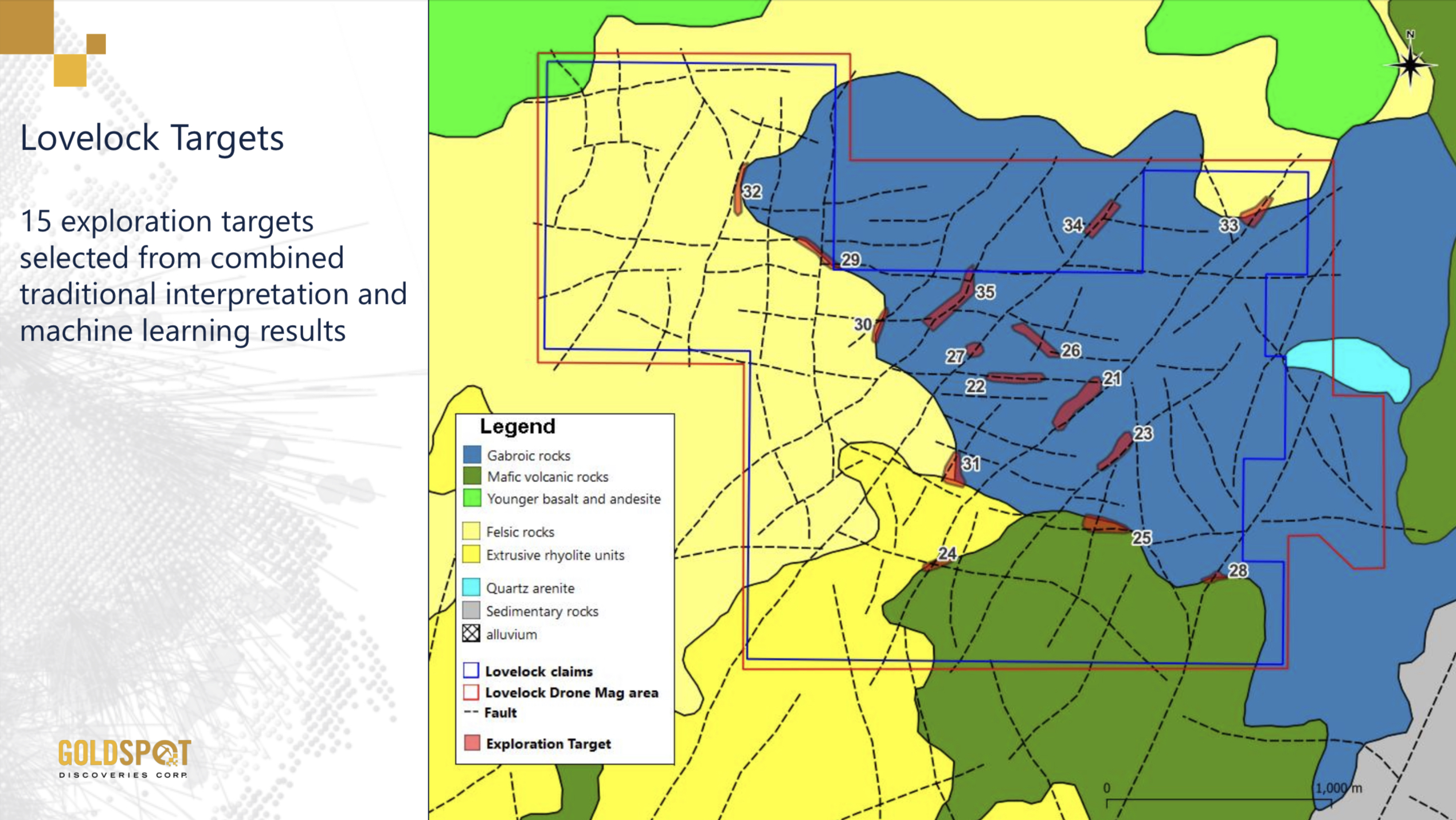The height and width of the screenshot is (820, 1456).
Task: Click the Lovelock claims legend text
Action: click(539, 671)
